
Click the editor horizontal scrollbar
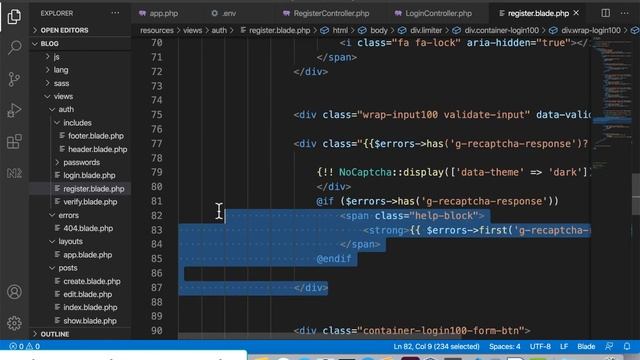click(x=319, y=336)
